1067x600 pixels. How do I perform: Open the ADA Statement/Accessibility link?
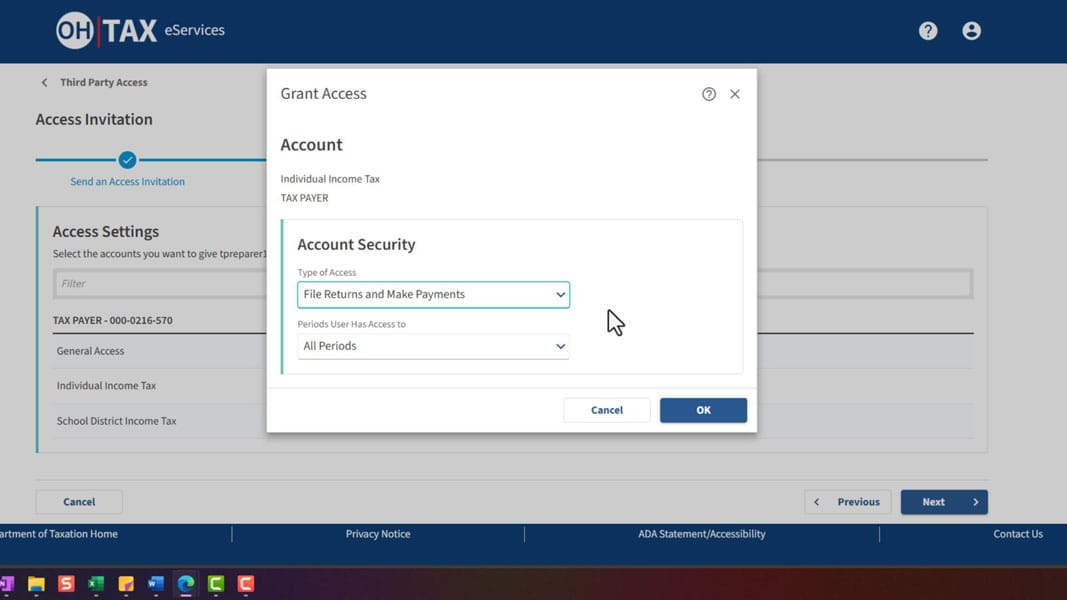click(702, 534)
